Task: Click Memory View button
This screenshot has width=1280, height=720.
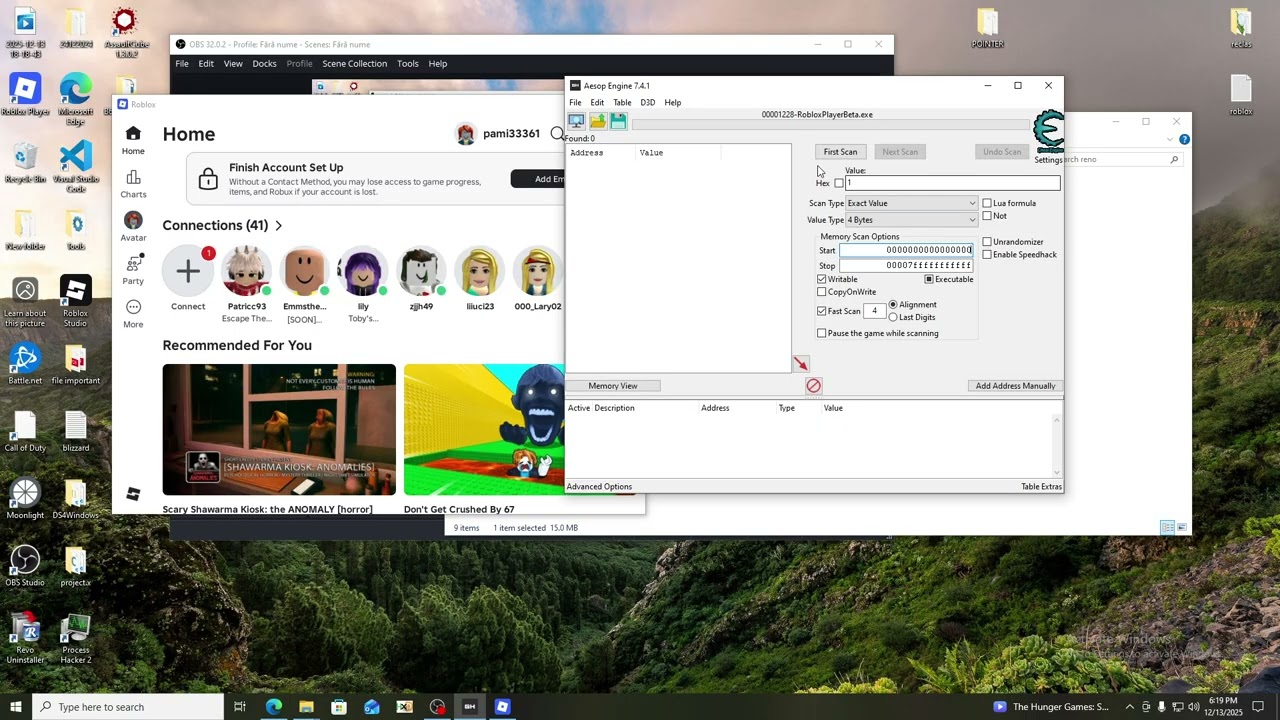Action: point(613,386)
